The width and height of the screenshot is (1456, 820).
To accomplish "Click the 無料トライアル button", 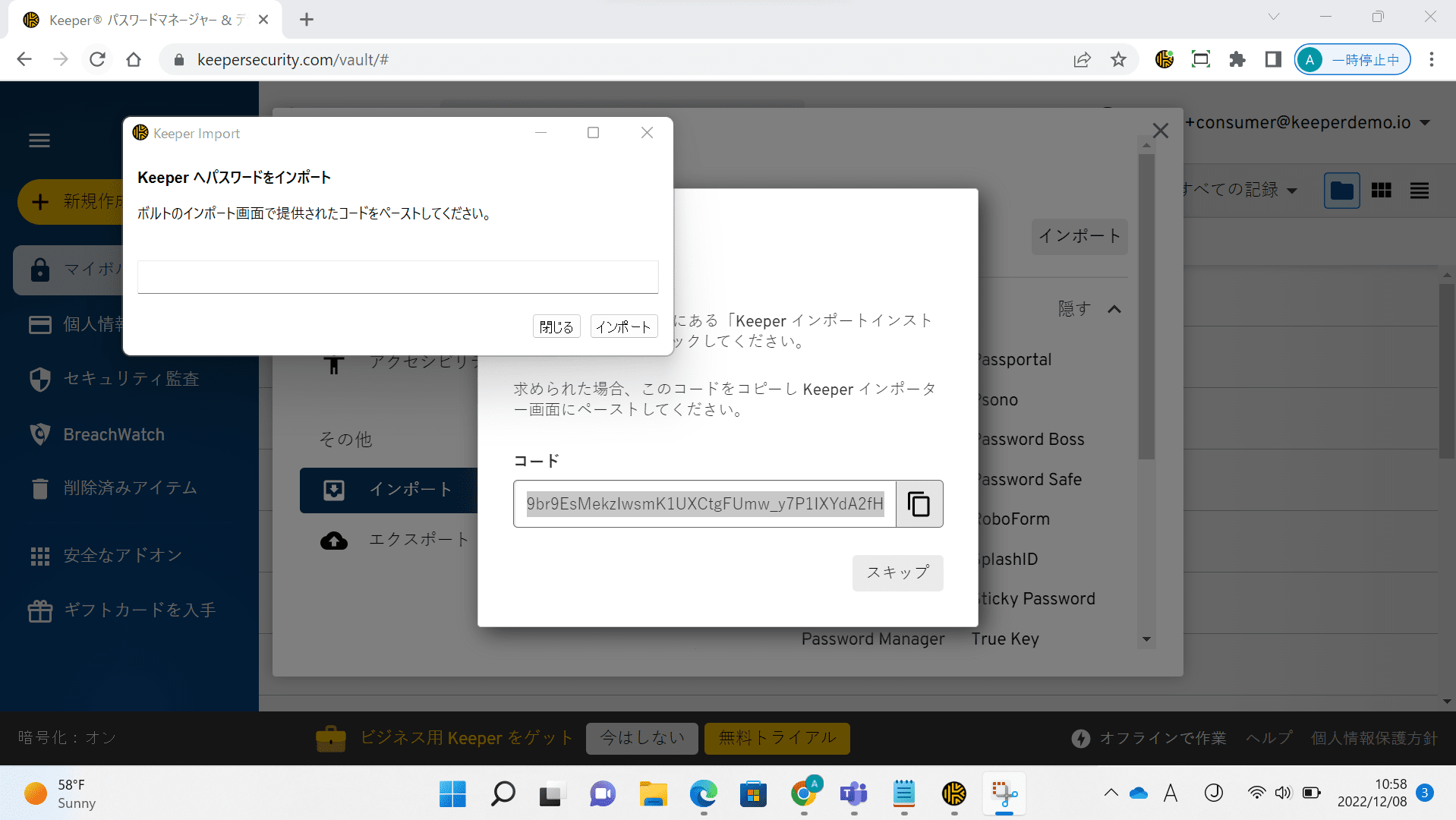I will pos(777,738).
